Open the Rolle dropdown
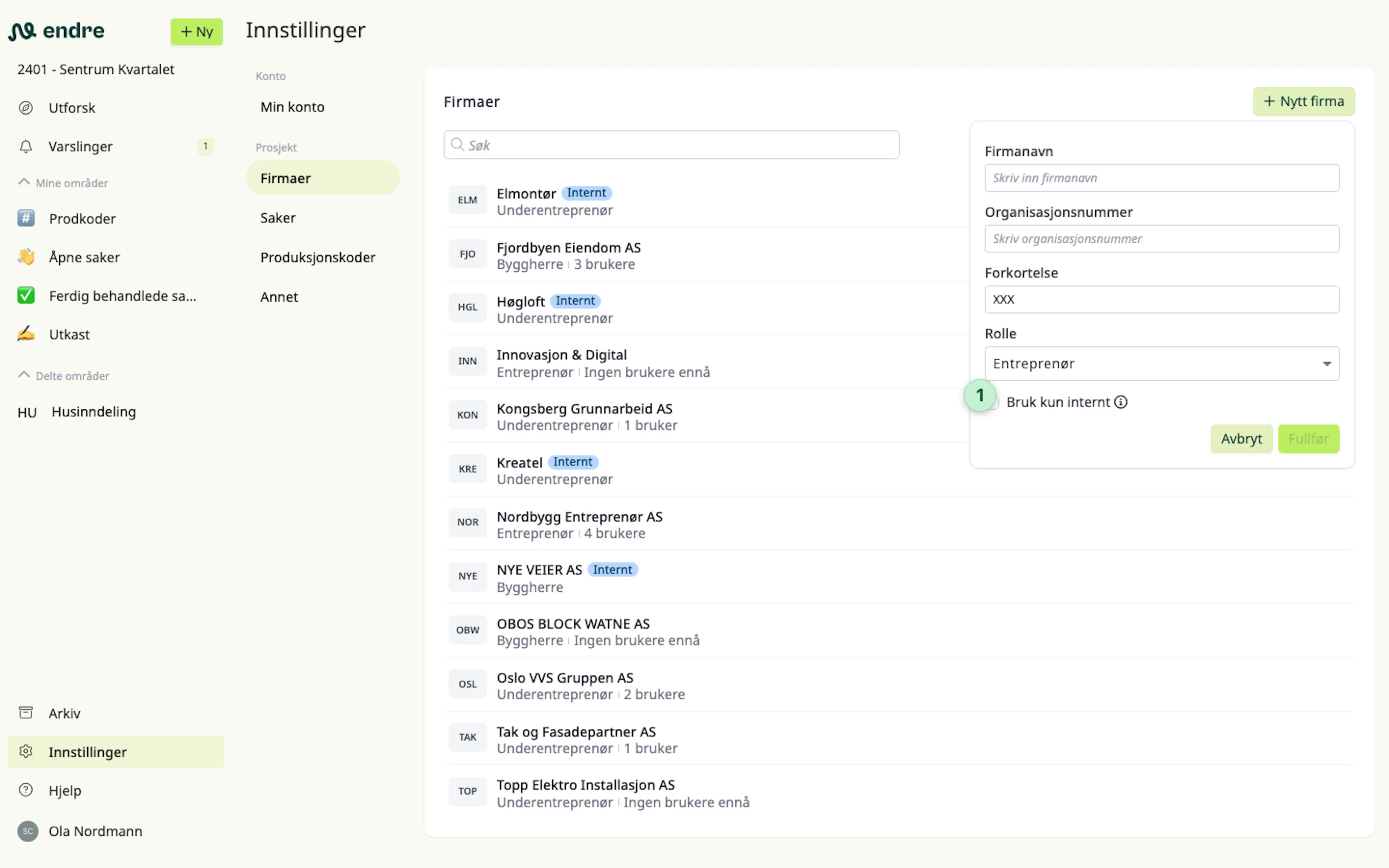 click(x=1162, y=363)
